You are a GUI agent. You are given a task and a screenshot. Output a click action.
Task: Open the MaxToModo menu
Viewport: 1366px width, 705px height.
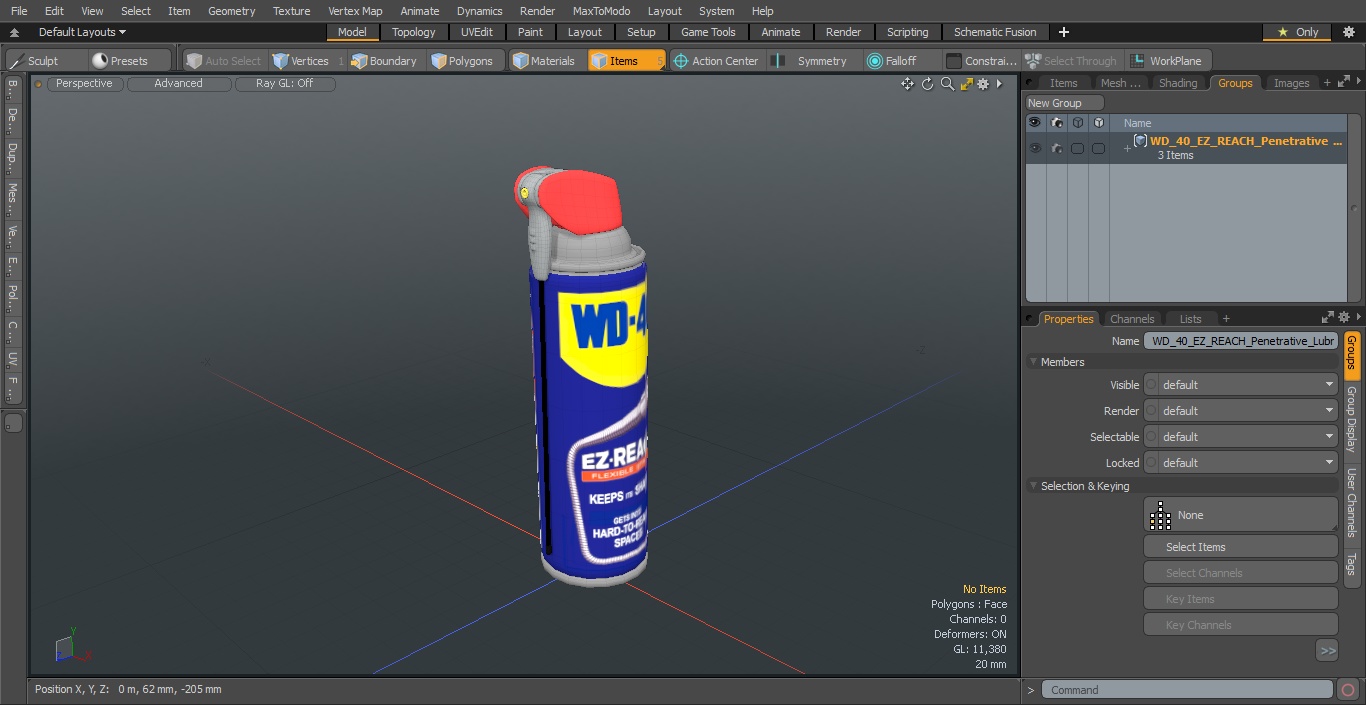601,11
